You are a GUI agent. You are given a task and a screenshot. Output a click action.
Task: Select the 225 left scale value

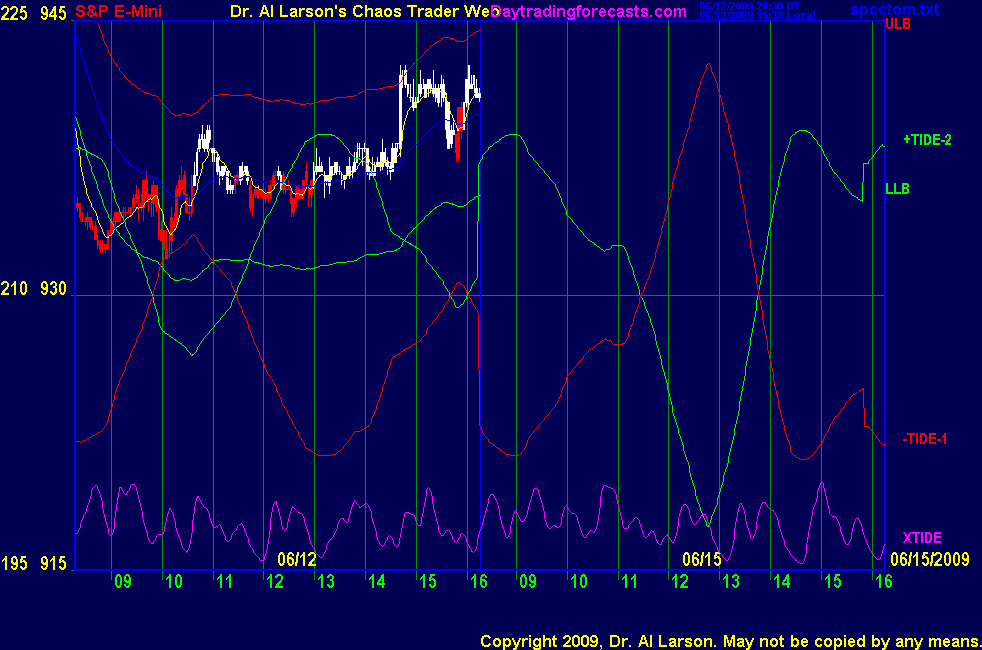pos(14,12)
